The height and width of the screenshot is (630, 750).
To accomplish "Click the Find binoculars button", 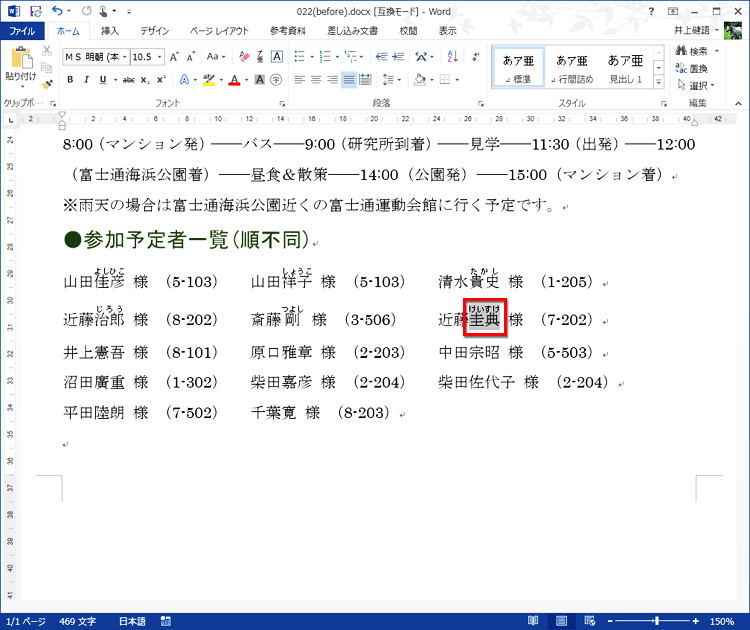I will 692,51.
